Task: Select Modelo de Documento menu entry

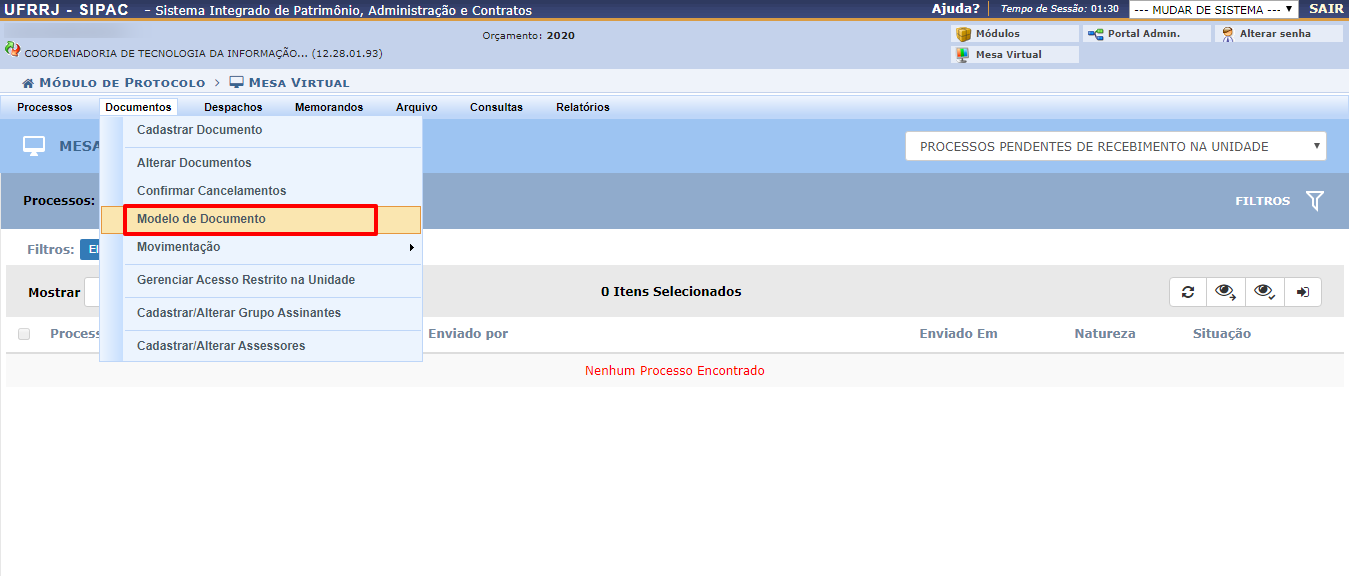Action: tap(202, 219)
